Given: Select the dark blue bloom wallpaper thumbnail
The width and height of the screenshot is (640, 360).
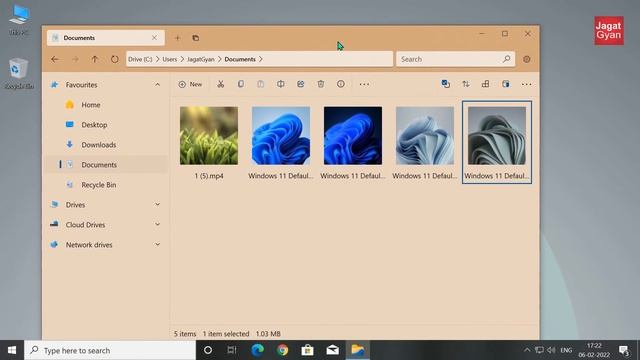Looking at the screenshot, I should tap(353, 136).
